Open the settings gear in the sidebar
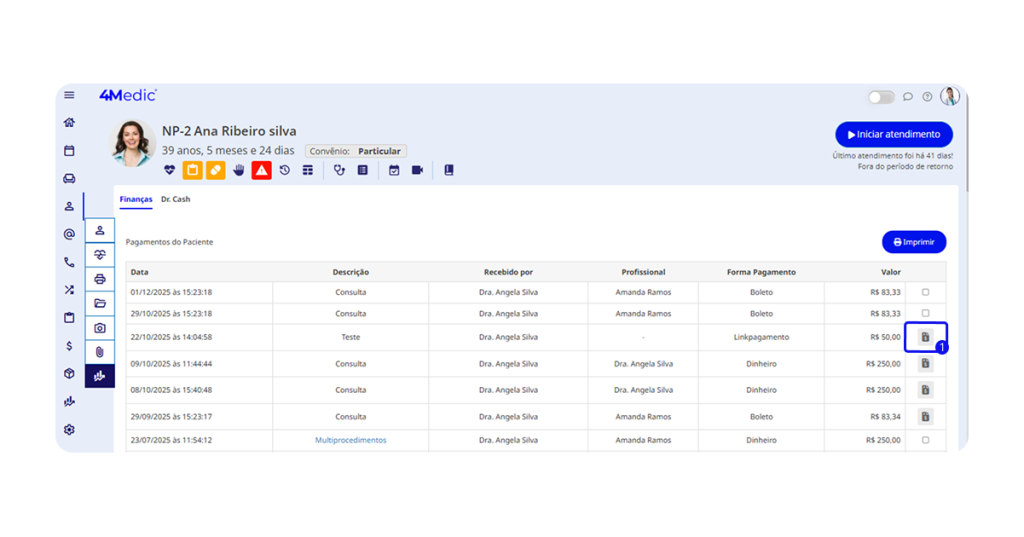This screenshot has width=1024, height=537. coord(69,430)
